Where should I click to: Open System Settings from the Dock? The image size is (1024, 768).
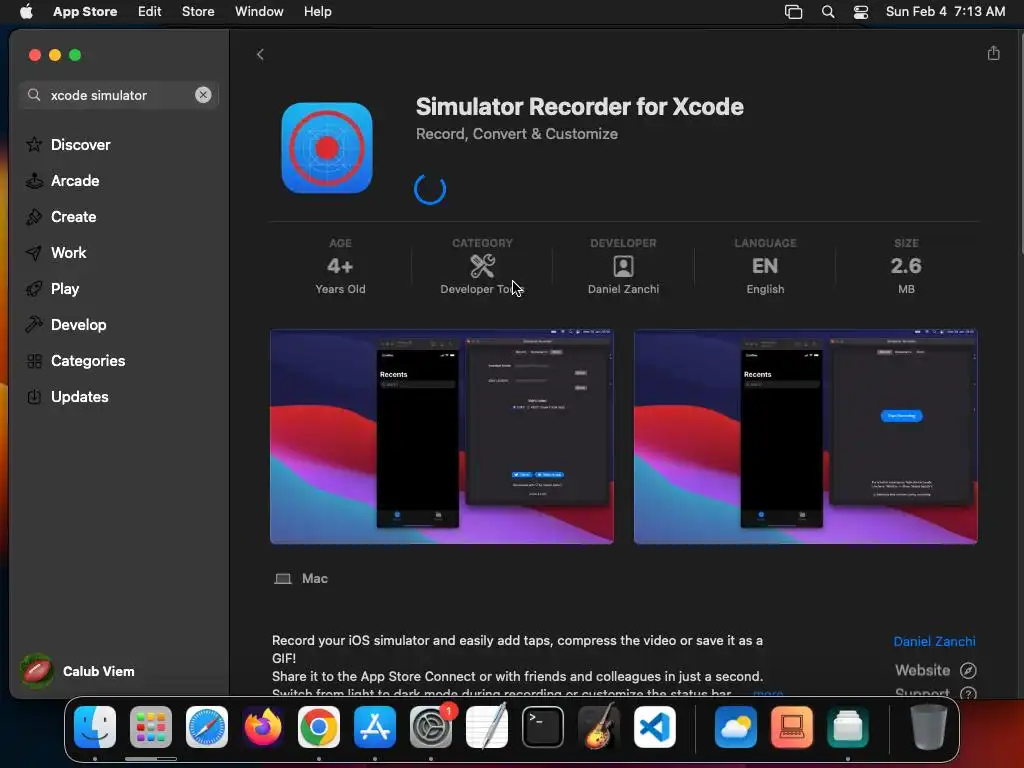tap(431, 726)
